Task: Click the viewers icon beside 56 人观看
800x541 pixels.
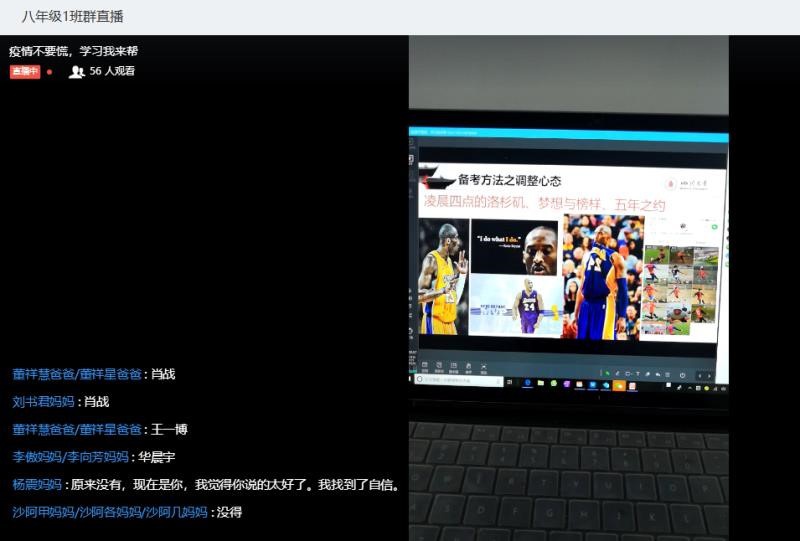Action: coord(76,72)
